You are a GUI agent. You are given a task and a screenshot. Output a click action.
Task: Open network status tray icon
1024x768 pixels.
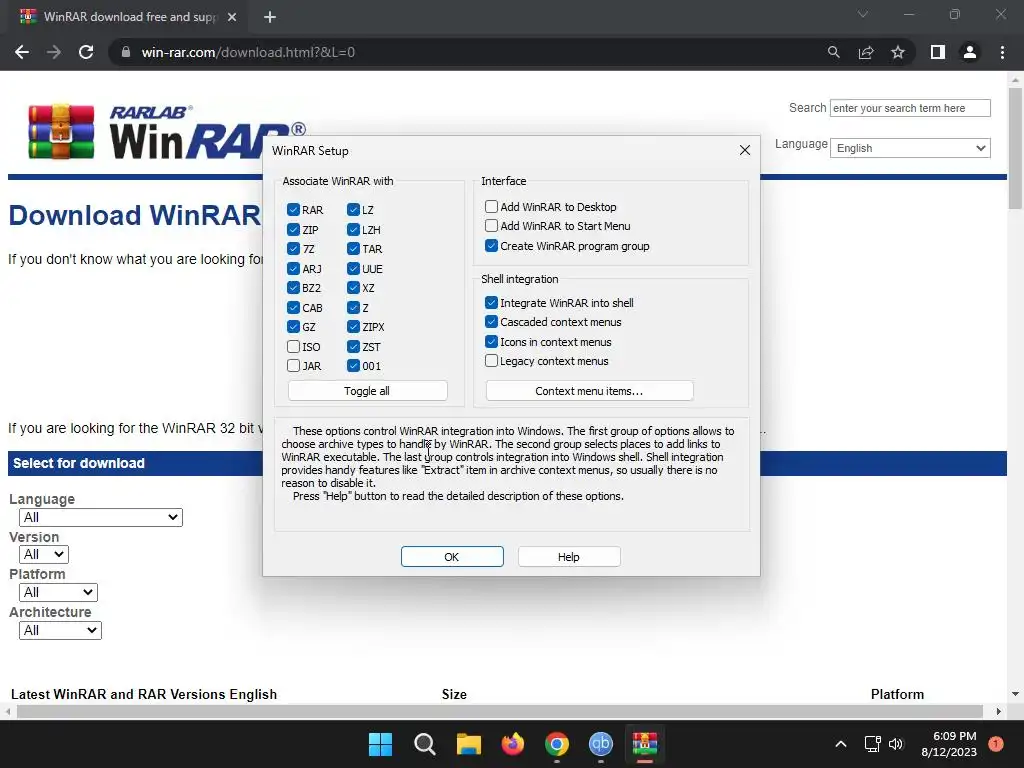[872, 744]
